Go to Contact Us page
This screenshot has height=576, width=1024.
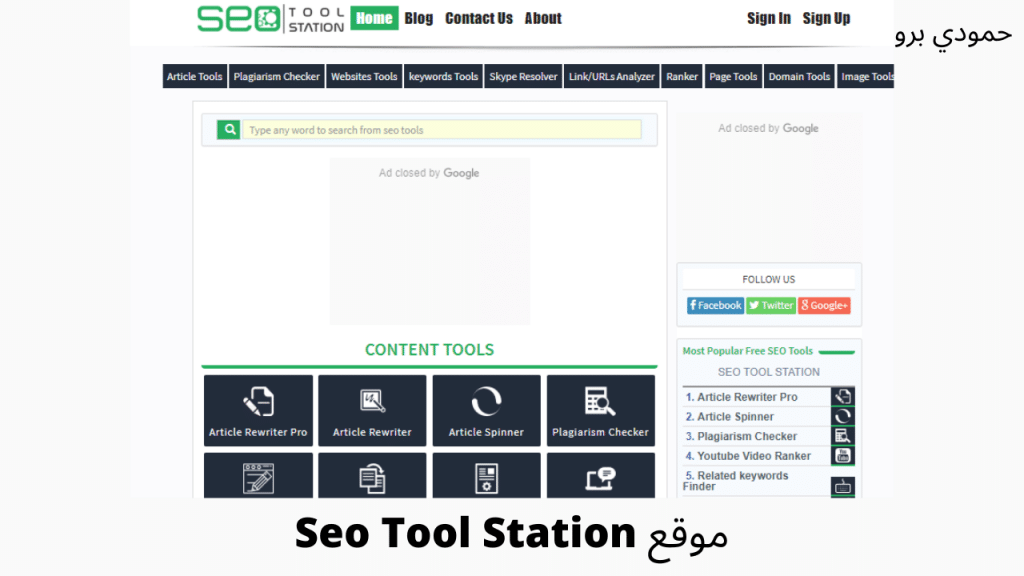coord(479,18)
